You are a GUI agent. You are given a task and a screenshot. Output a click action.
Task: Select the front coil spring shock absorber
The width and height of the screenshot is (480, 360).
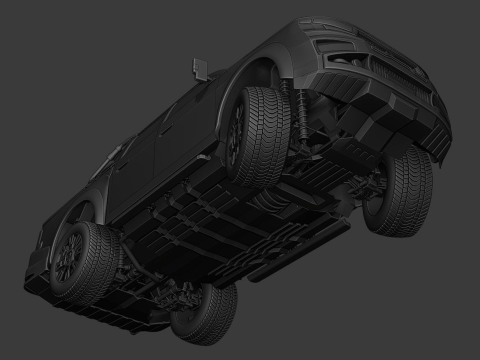[x=302, y=114]
